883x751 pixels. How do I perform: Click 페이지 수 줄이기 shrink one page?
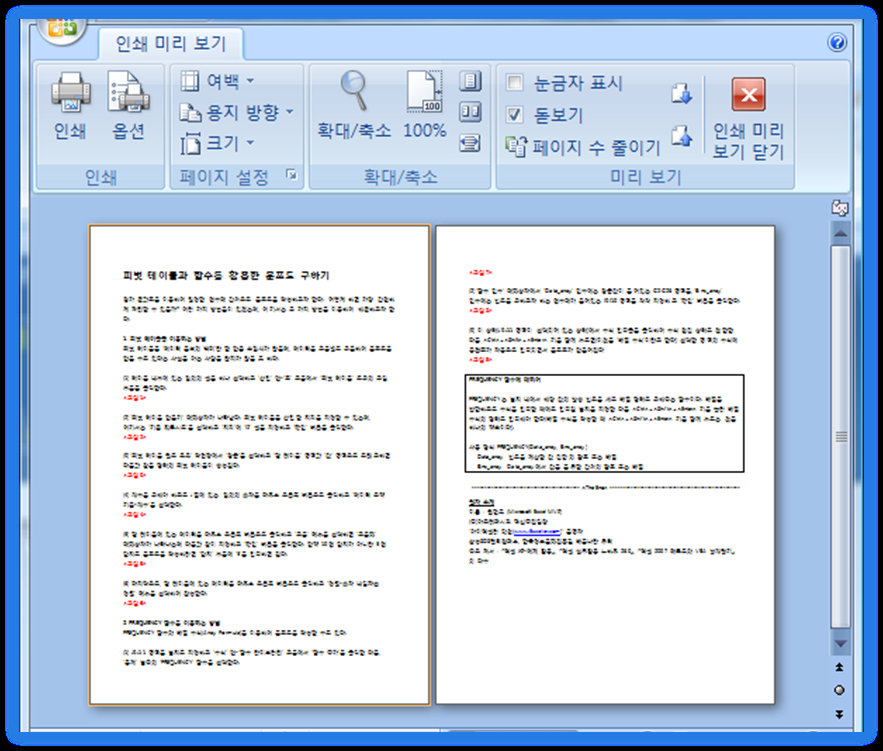[582, 147]
